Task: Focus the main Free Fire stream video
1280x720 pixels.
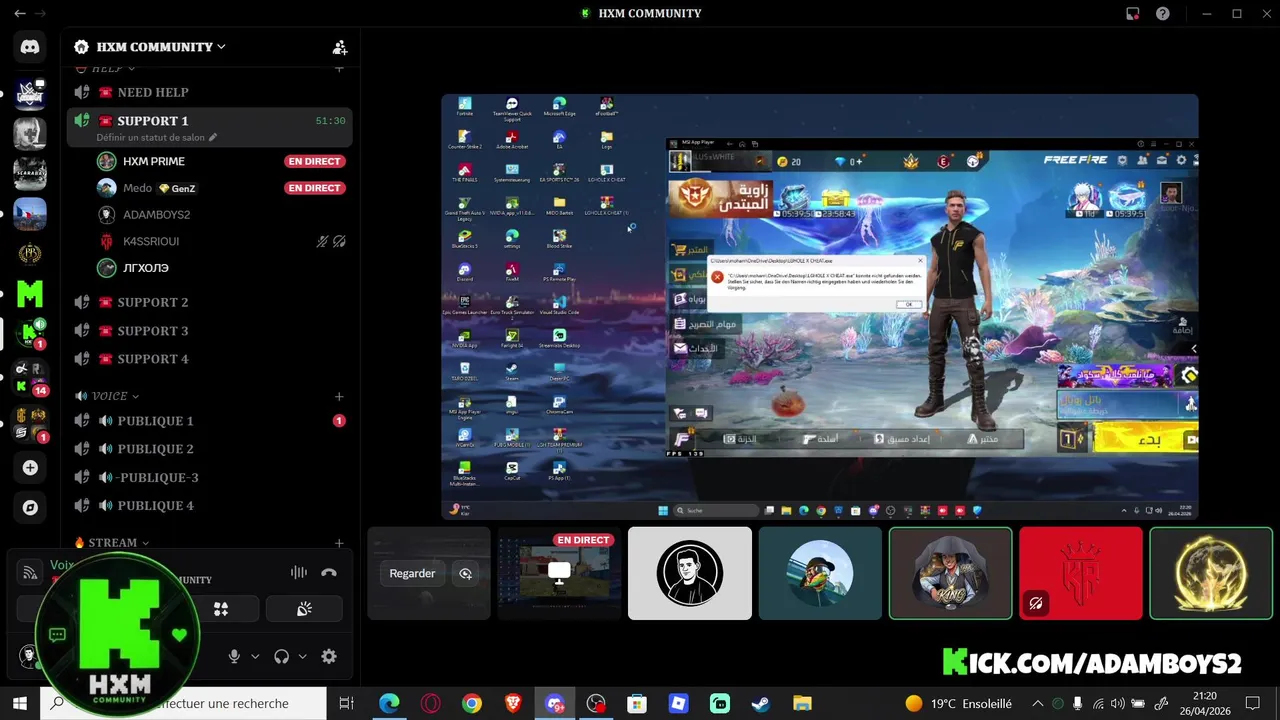Action: tap(820, 307)
